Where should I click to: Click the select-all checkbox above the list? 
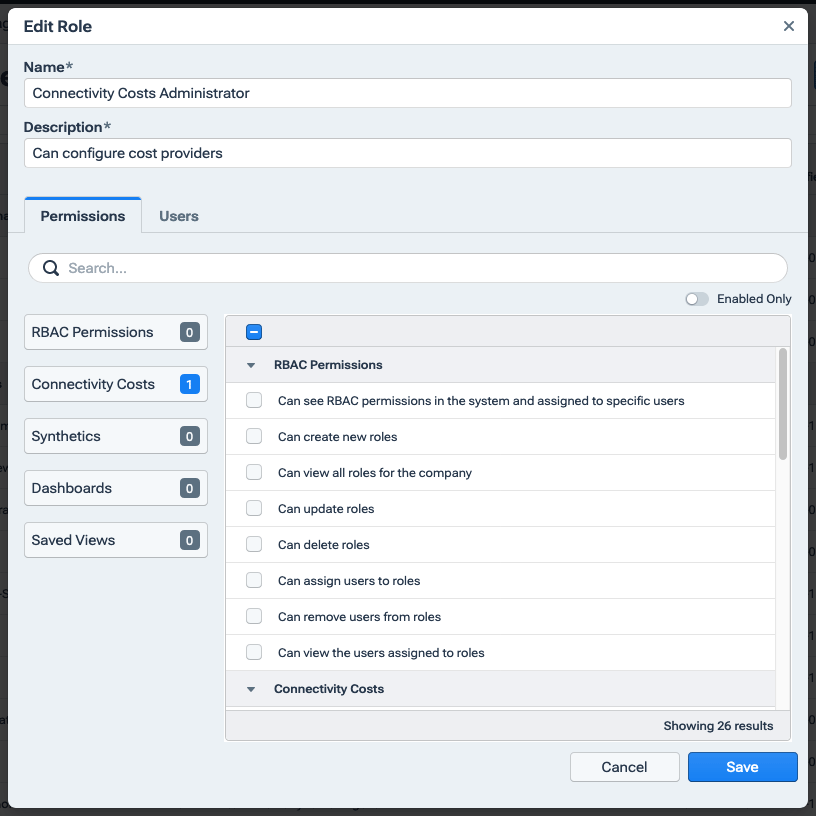coord(253,330)
